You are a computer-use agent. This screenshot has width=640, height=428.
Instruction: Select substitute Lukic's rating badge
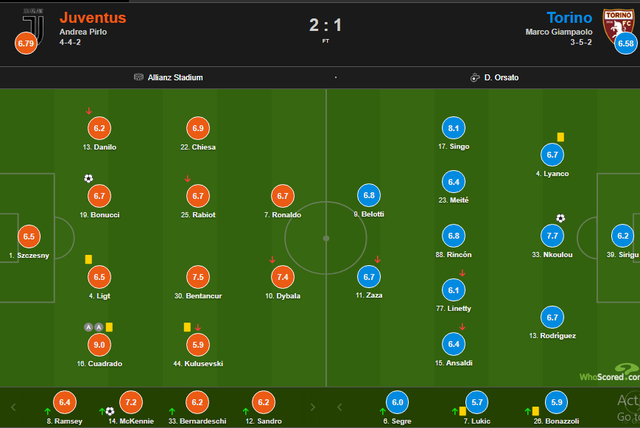[x=478, y=402]
